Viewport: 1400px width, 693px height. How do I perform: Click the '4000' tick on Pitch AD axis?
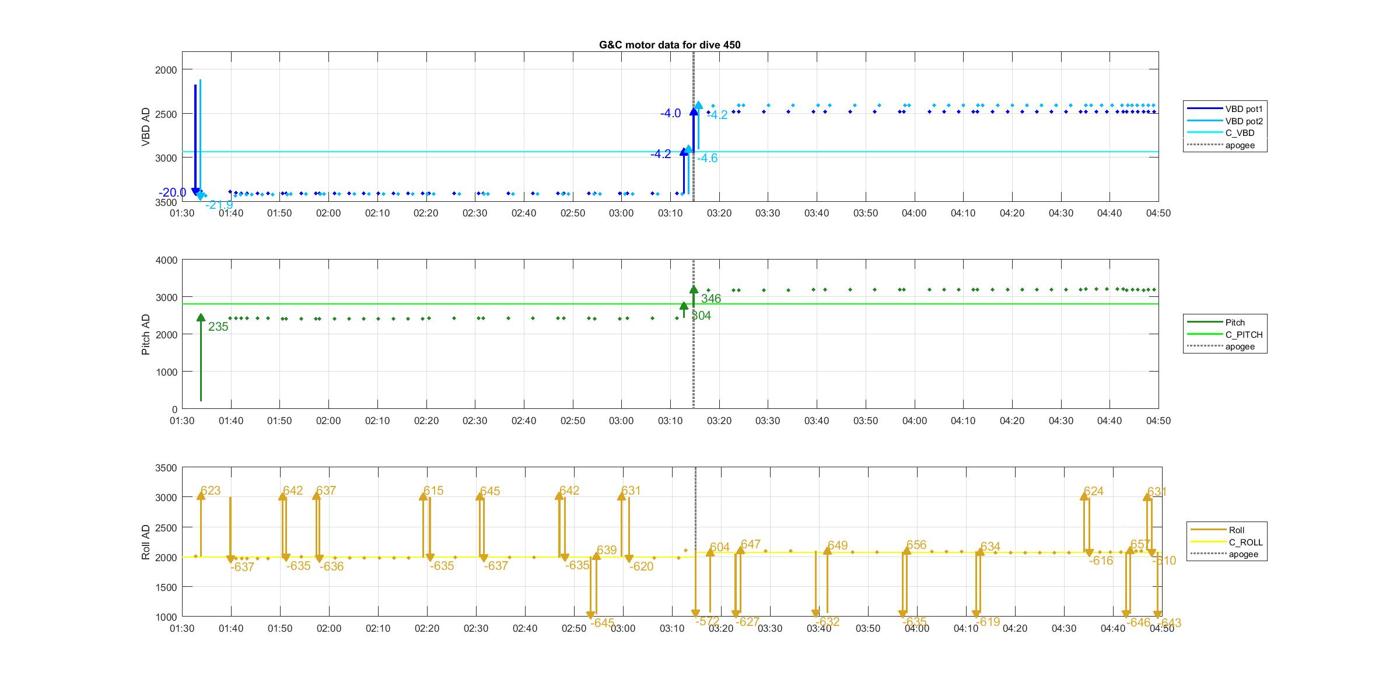(x=166, y=261)
